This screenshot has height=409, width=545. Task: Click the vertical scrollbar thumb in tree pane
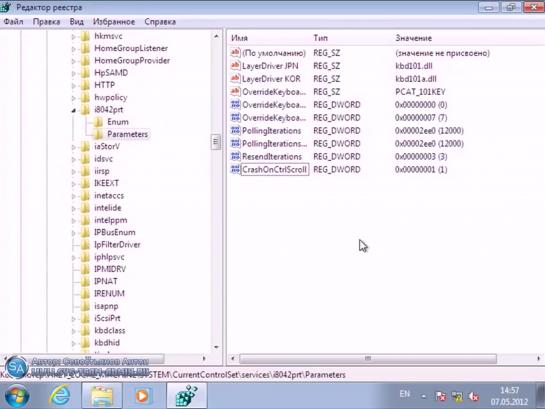[216, 142]
